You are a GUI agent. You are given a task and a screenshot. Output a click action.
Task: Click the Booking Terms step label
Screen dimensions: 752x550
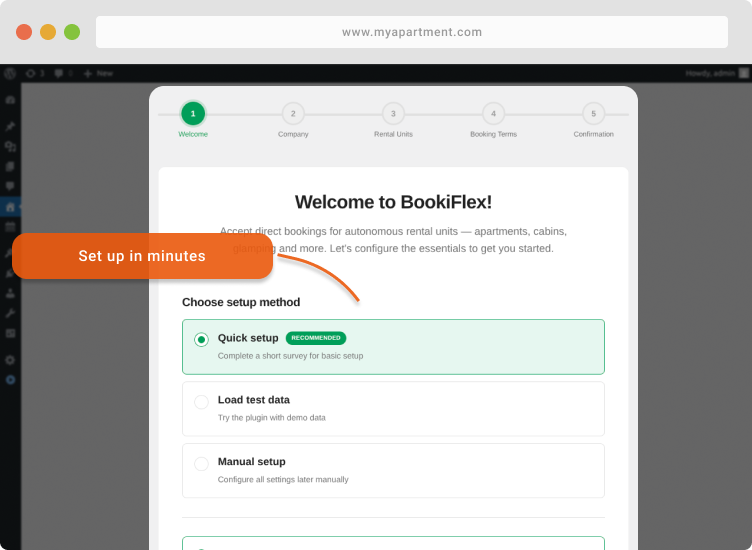494,134
